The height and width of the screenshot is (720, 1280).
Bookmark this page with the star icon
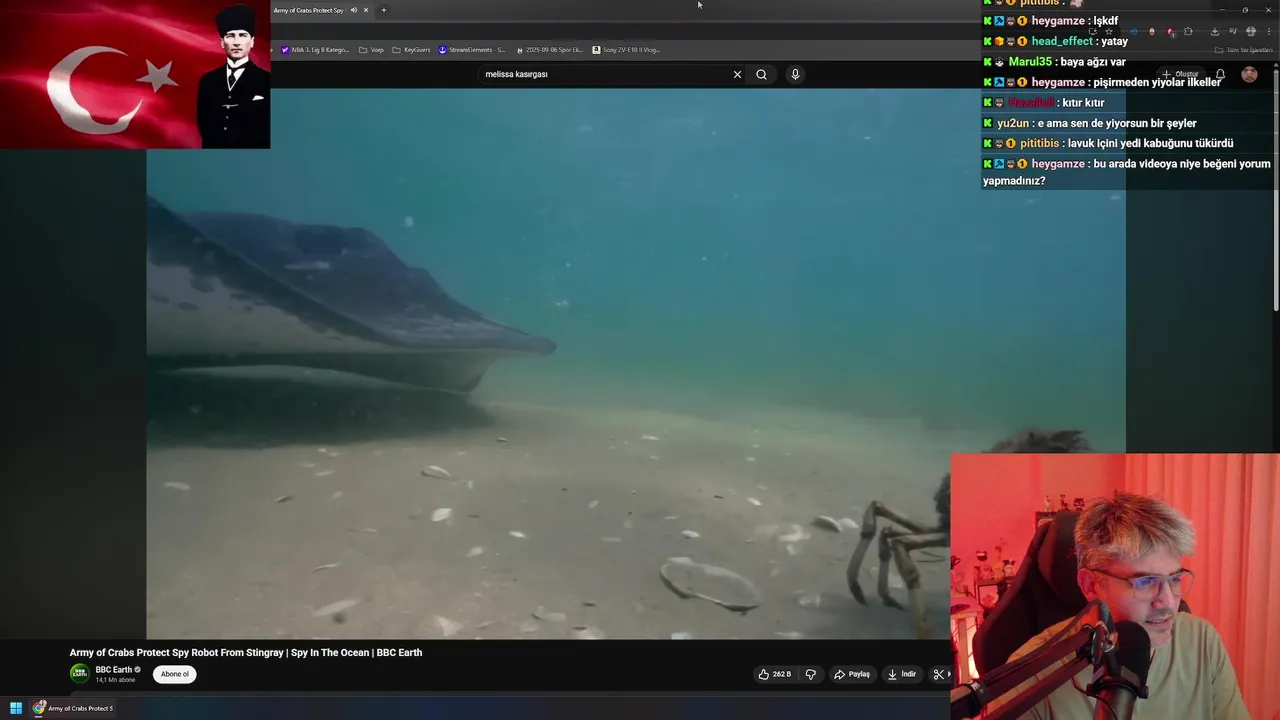1108,31
